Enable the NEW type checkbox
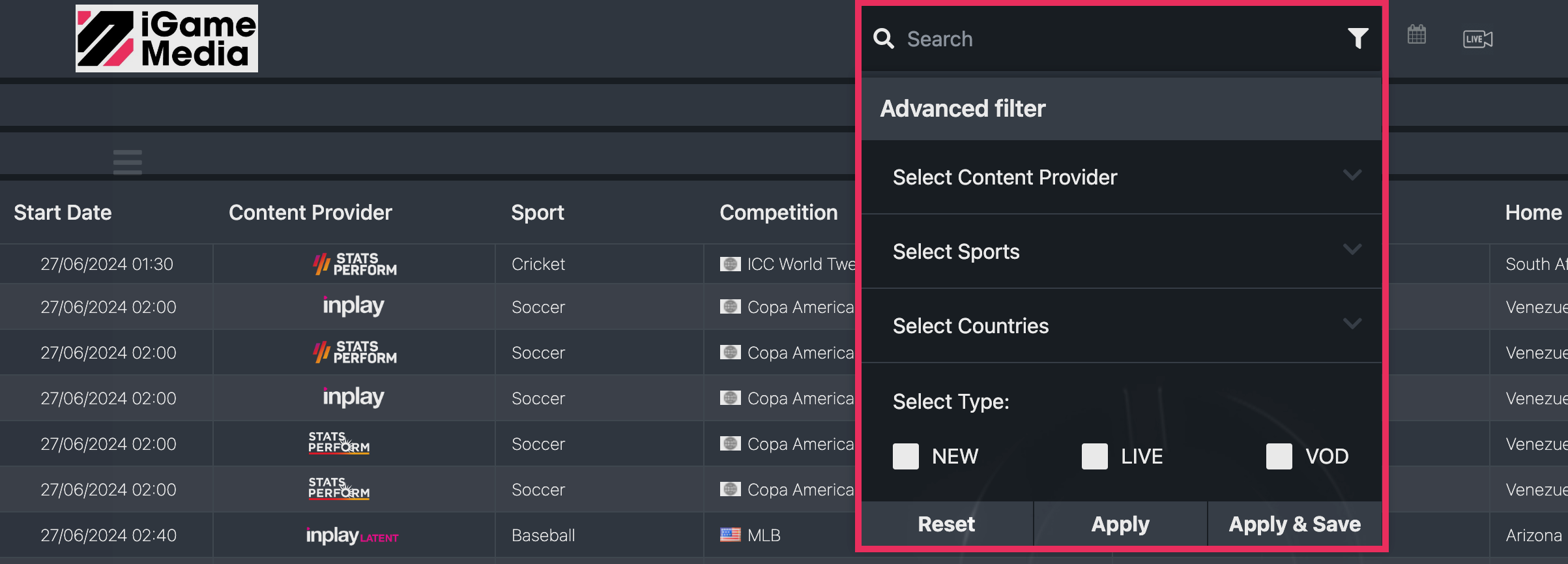Screen dimensions: 1568x564 905,456
